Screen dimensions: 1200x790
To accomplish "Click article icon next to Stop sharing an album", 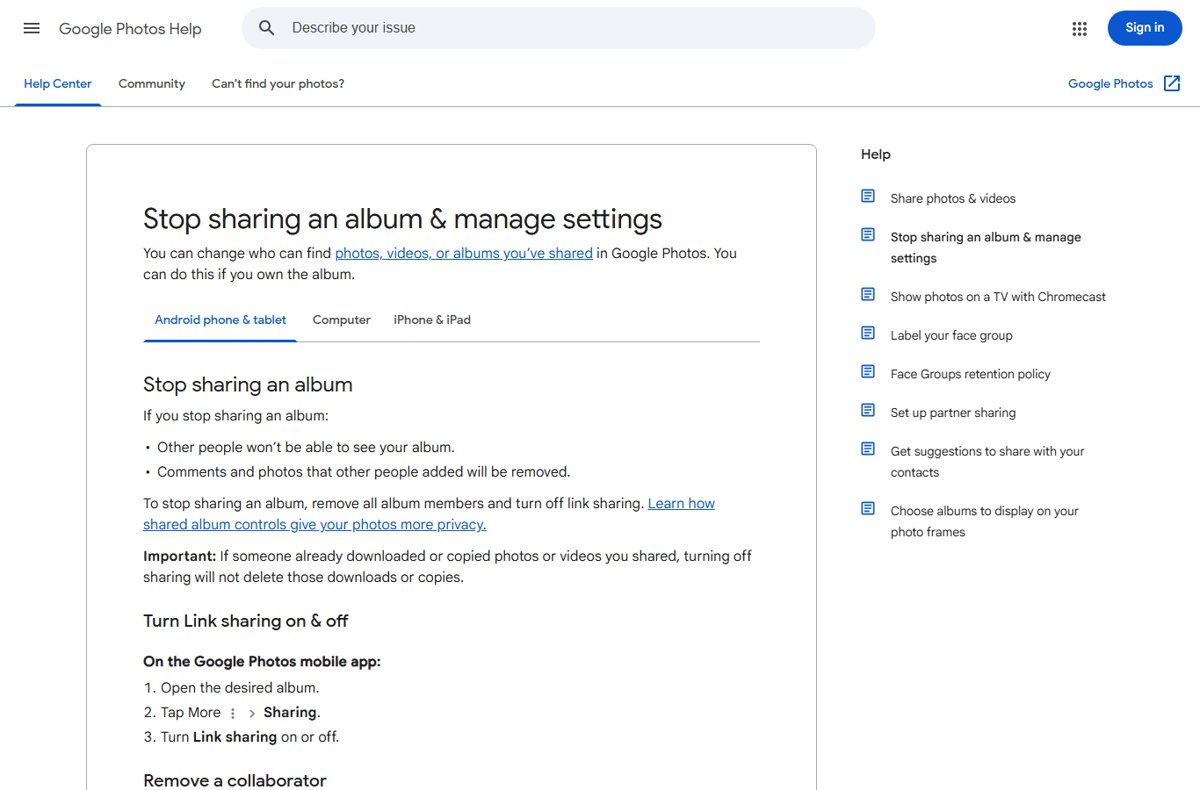I will 868,235.
